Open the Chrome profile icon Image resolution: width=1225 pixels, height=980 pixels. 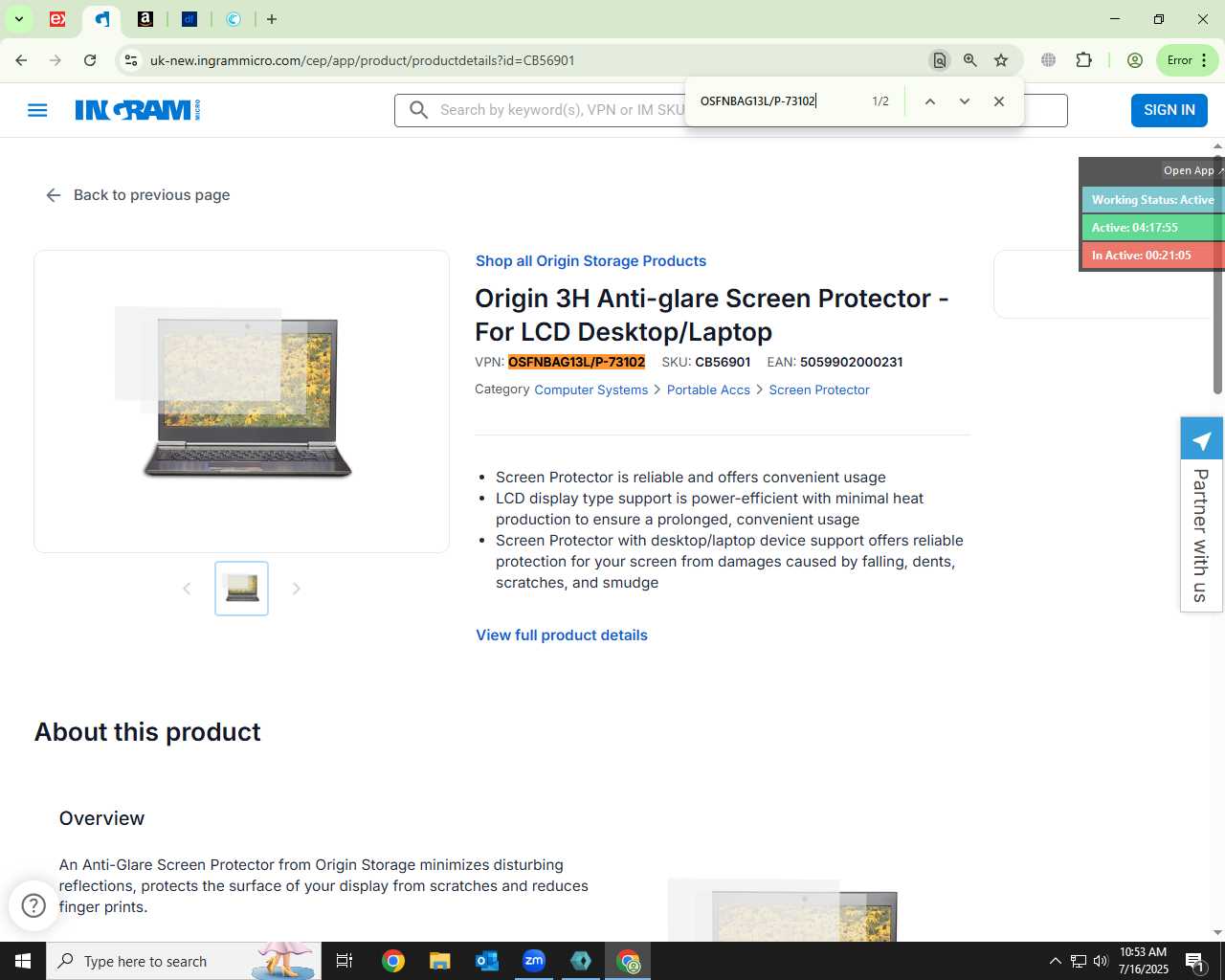click(1135, 60)
